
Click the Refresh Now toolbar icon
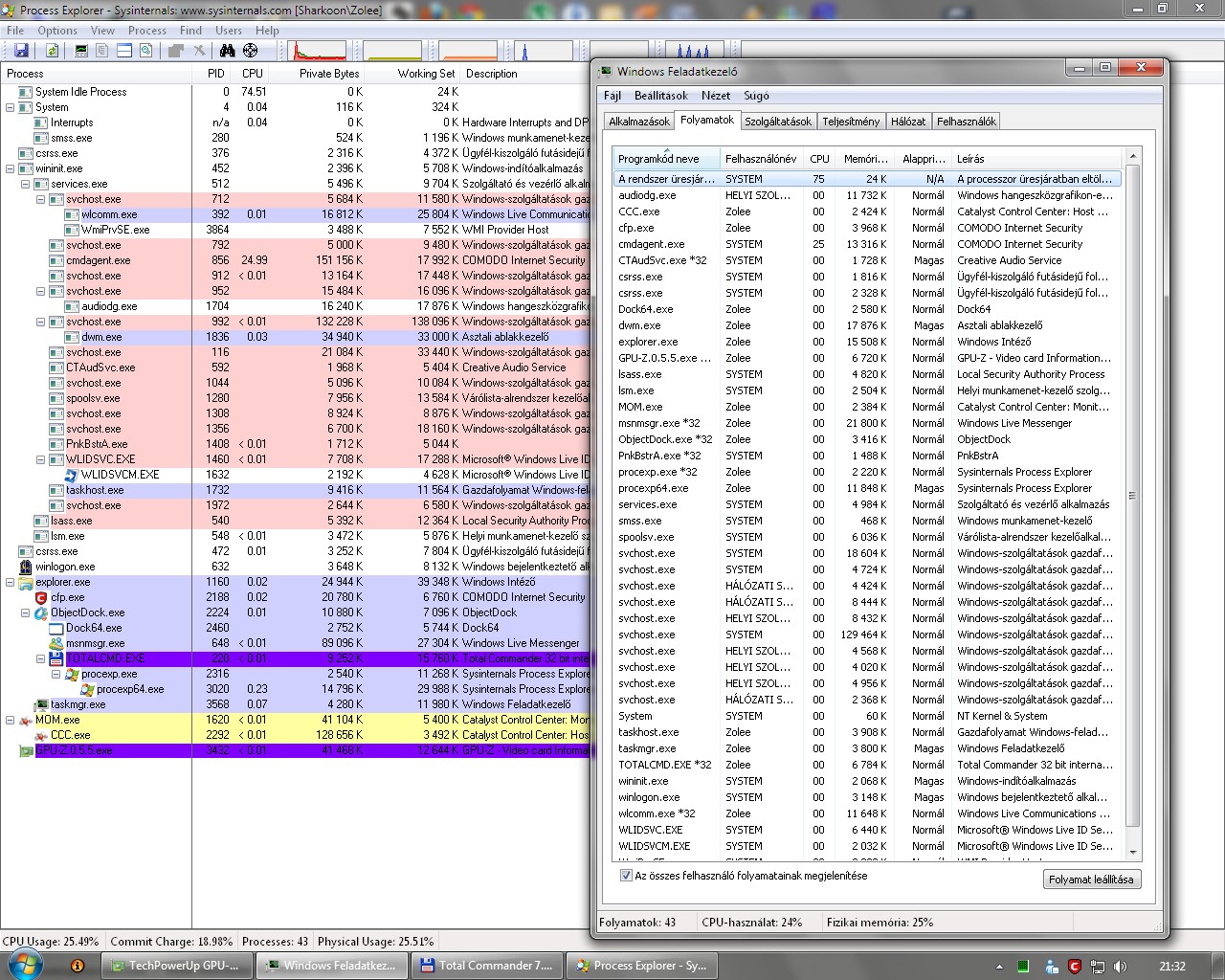[52, 50]
